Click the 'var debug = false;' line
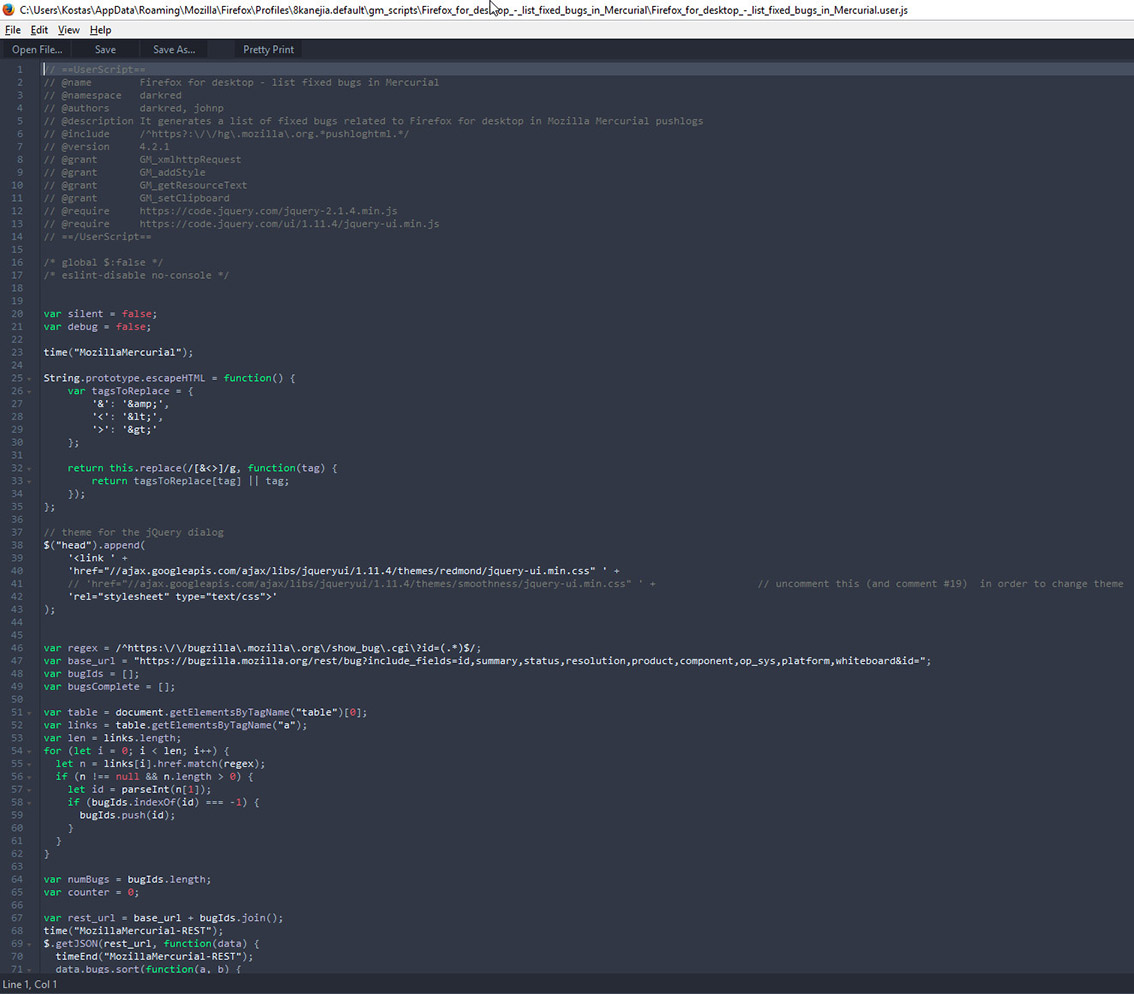 pos(97,327)
